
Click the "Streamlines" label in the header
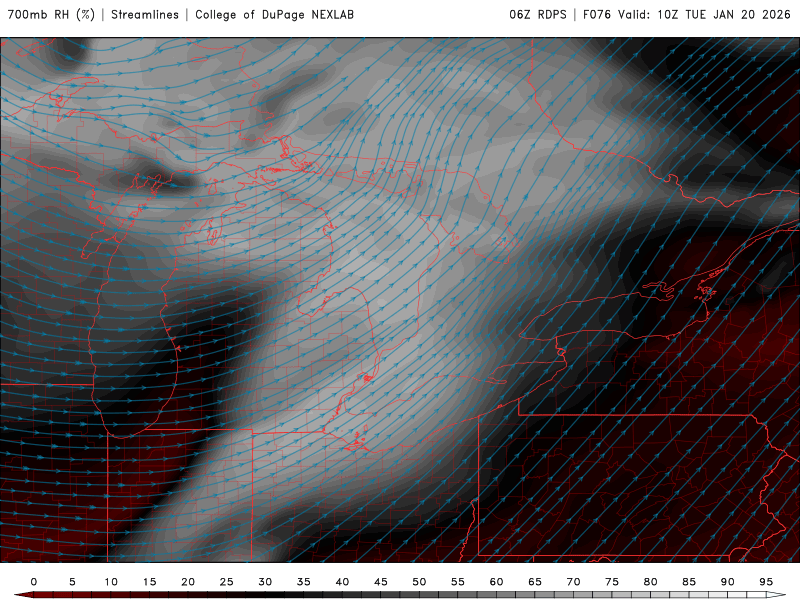tap(145, 15)
